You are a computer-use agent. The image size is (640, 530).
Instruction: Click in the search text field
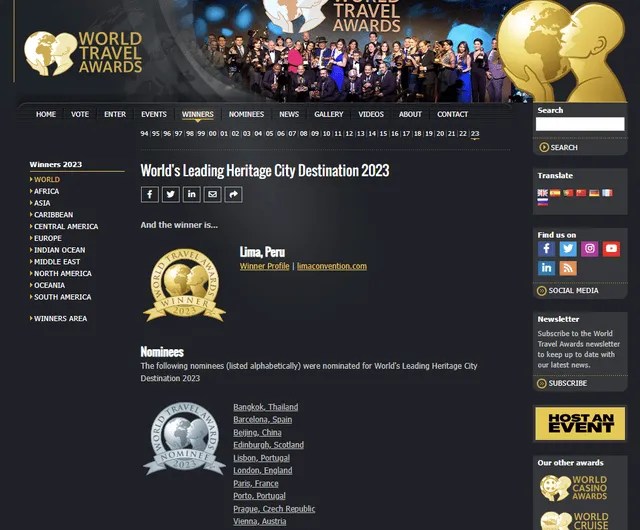click(580, 125)
